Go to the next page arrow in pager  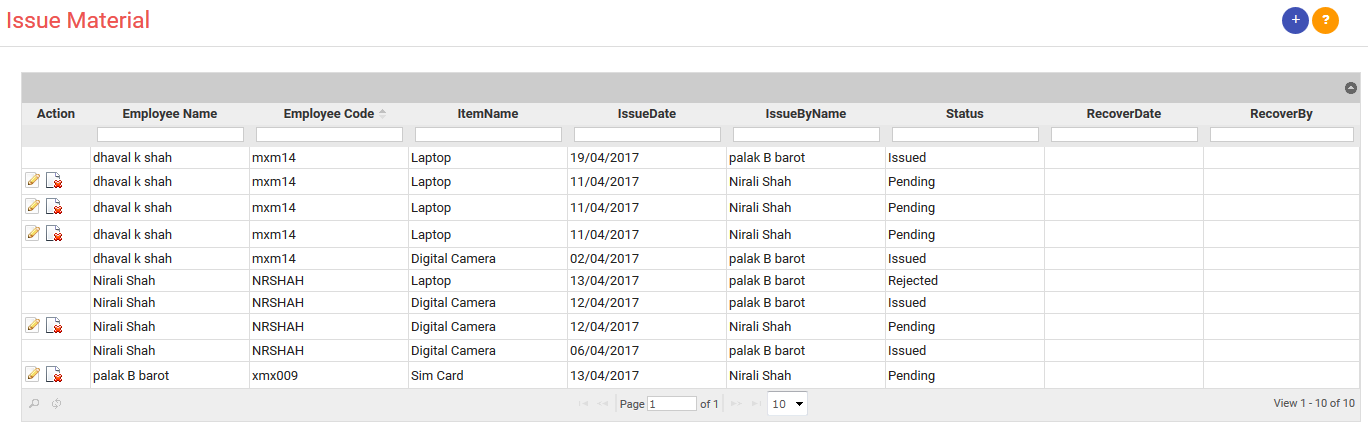point(736,404)
